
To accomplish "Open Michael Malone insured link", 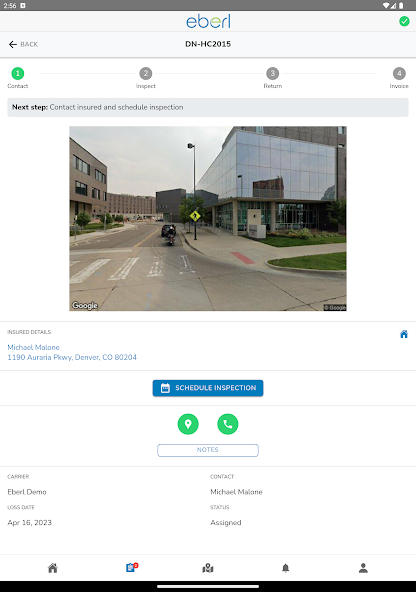I will pos(34,347).
